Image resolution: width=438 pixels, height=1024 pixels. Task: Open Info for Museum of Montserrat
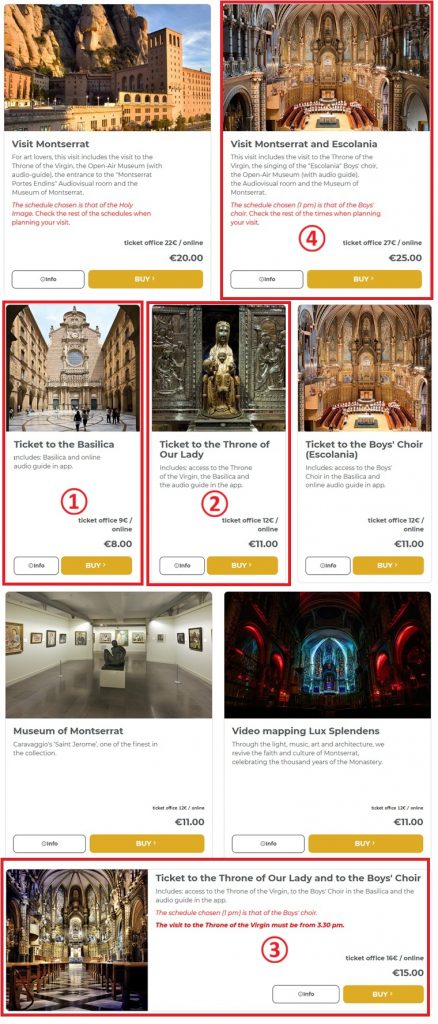(50, 843)
